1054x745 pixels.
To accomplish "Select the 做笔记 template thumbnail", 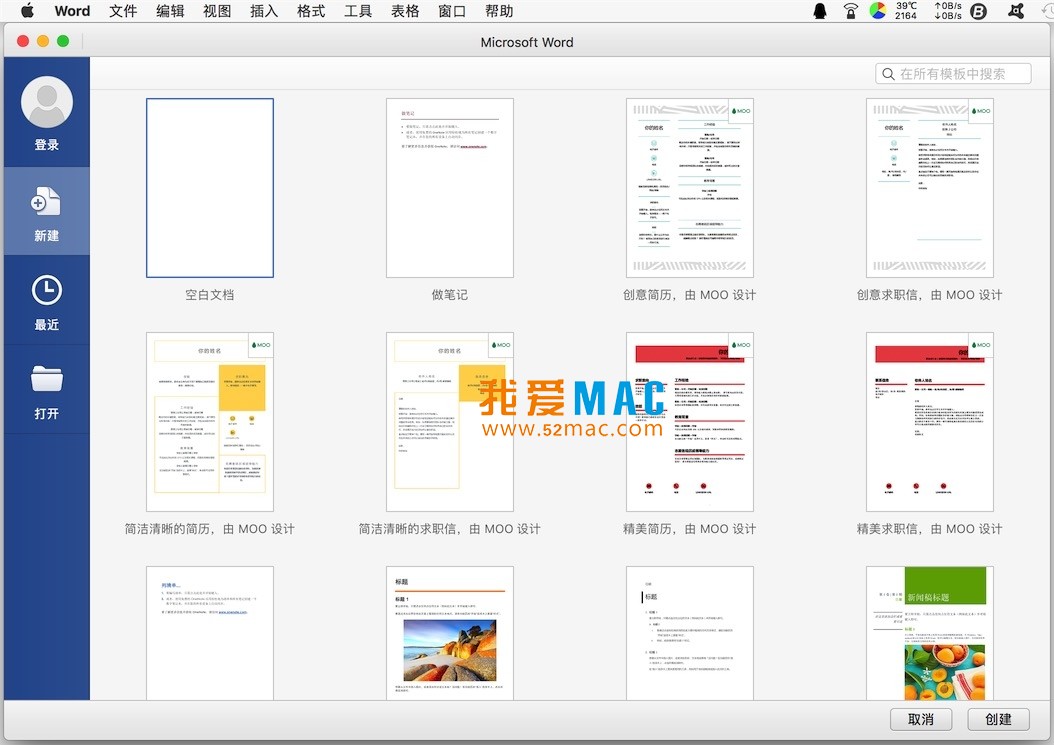I will pos(450,188).
